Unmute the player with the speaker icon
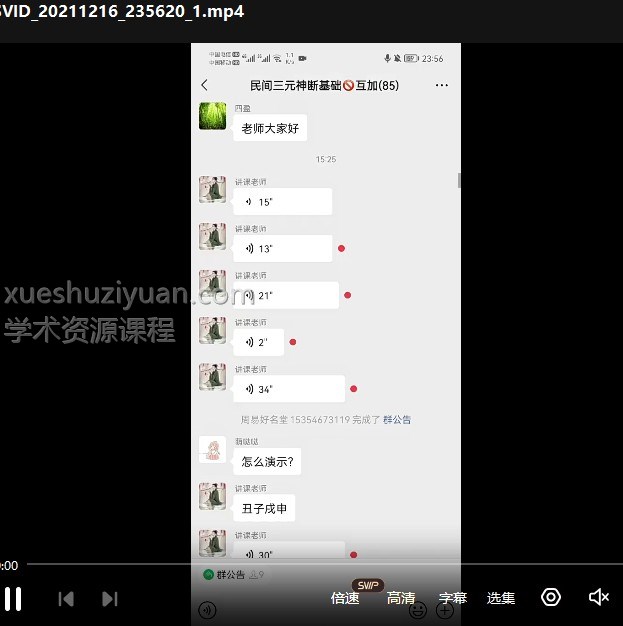The width and height of the screenshot is (623, 626). coord(598,597)
